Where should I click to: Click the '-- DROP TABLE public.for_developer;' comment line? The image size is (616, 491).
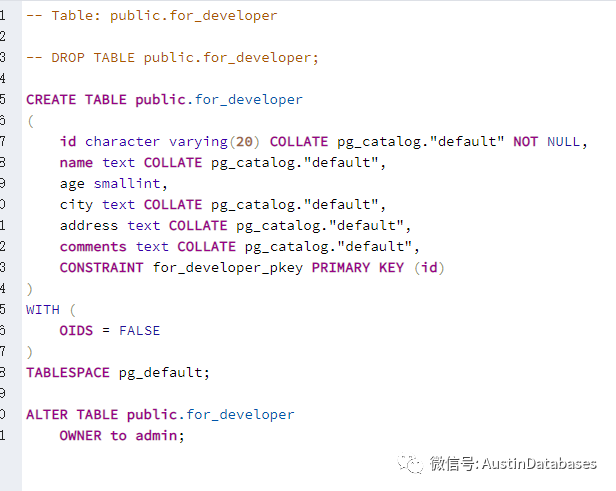tap(172, 58)
